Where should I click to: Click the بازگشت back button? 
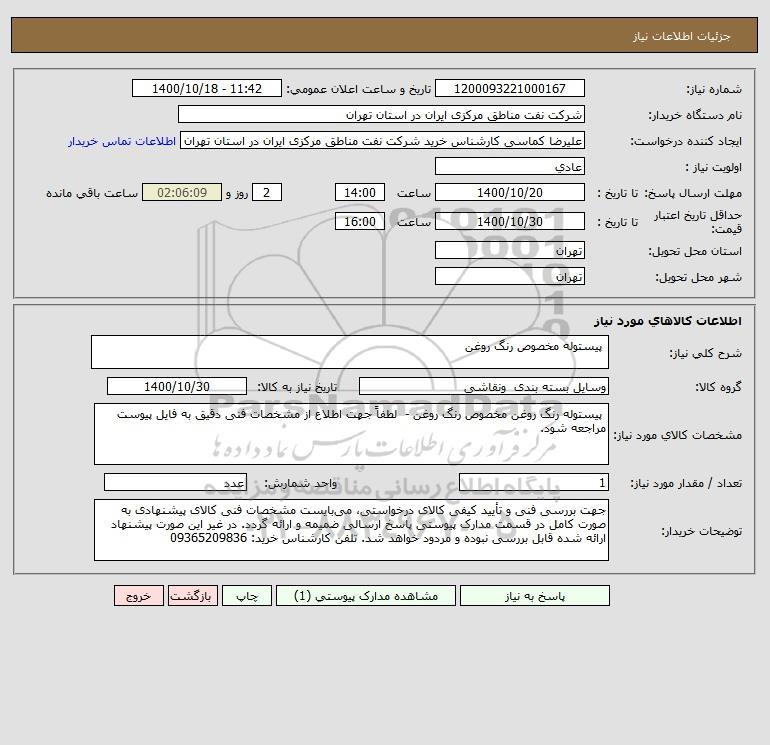pyautogui.click(x=192, y=596)
